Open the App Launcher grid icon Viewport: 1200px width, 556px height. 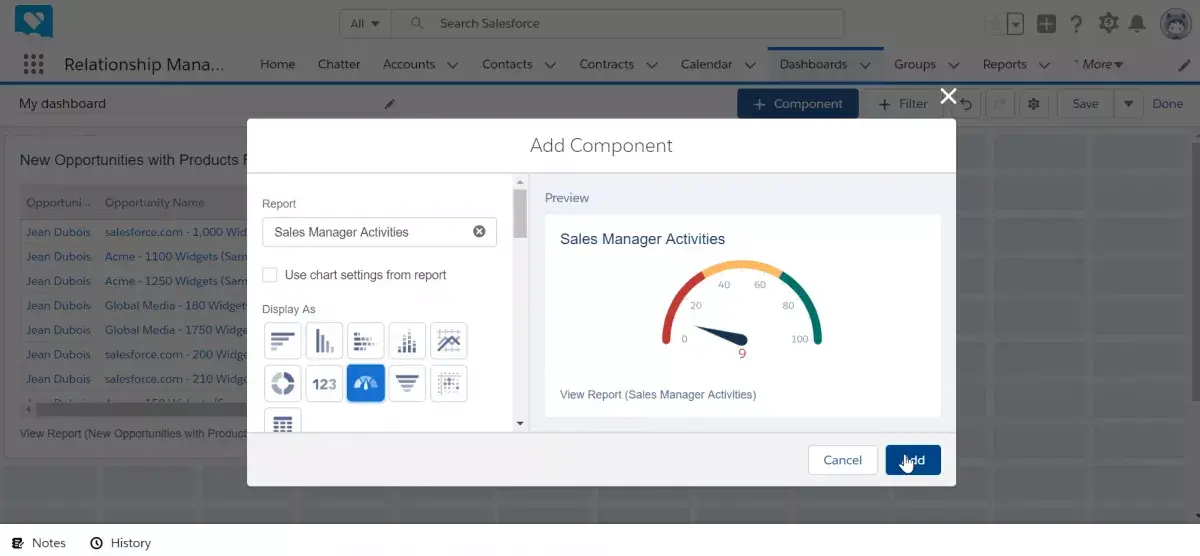(33, 64)
